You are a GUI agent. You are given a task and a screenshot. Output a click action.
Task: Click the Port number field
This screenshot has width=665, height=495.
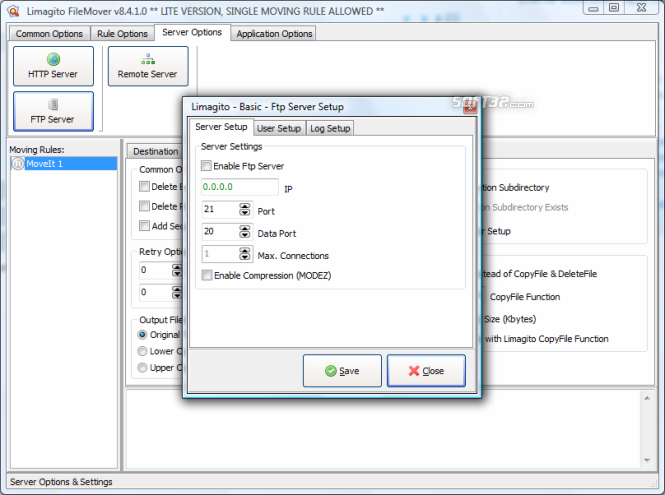[220, 209]
